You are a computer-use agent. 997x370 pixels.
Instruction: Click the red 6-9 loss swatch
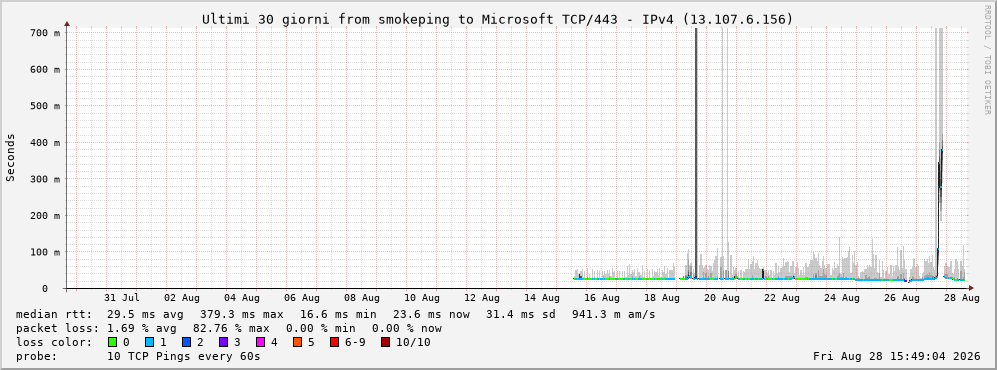tap(334, 342)
